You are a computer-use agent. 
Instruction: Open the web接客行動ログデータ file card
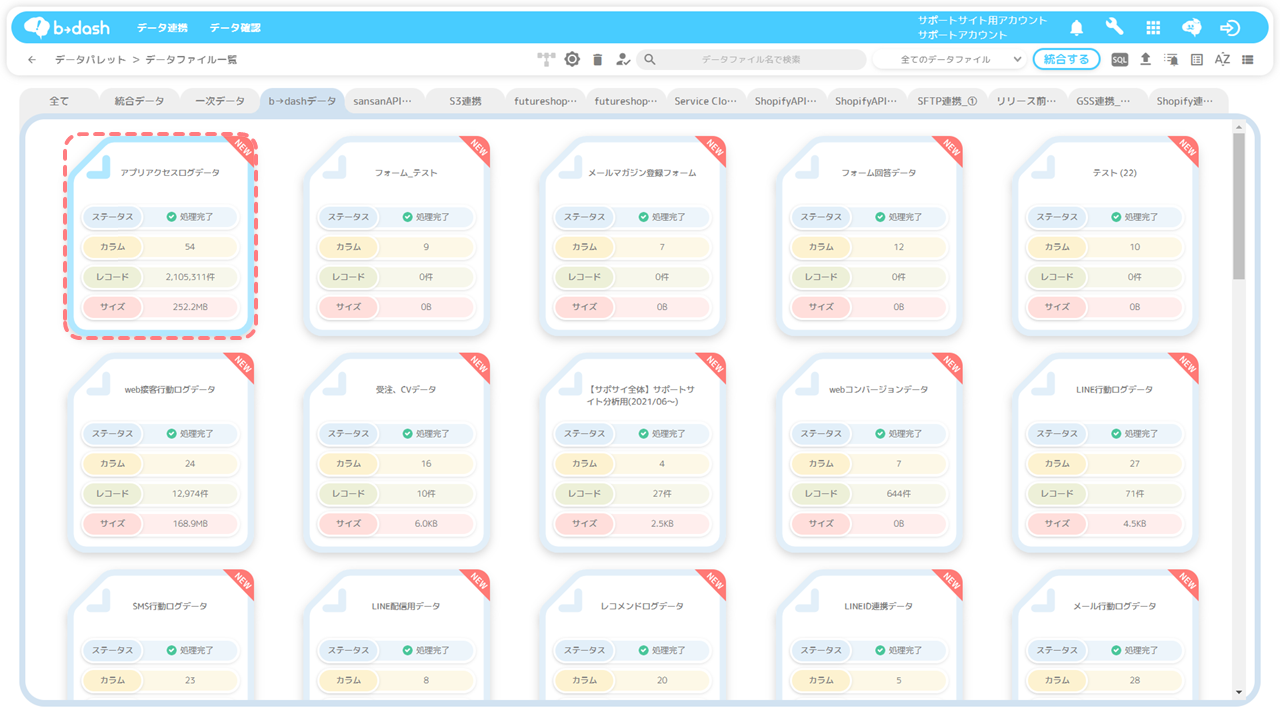coord(161,452)
